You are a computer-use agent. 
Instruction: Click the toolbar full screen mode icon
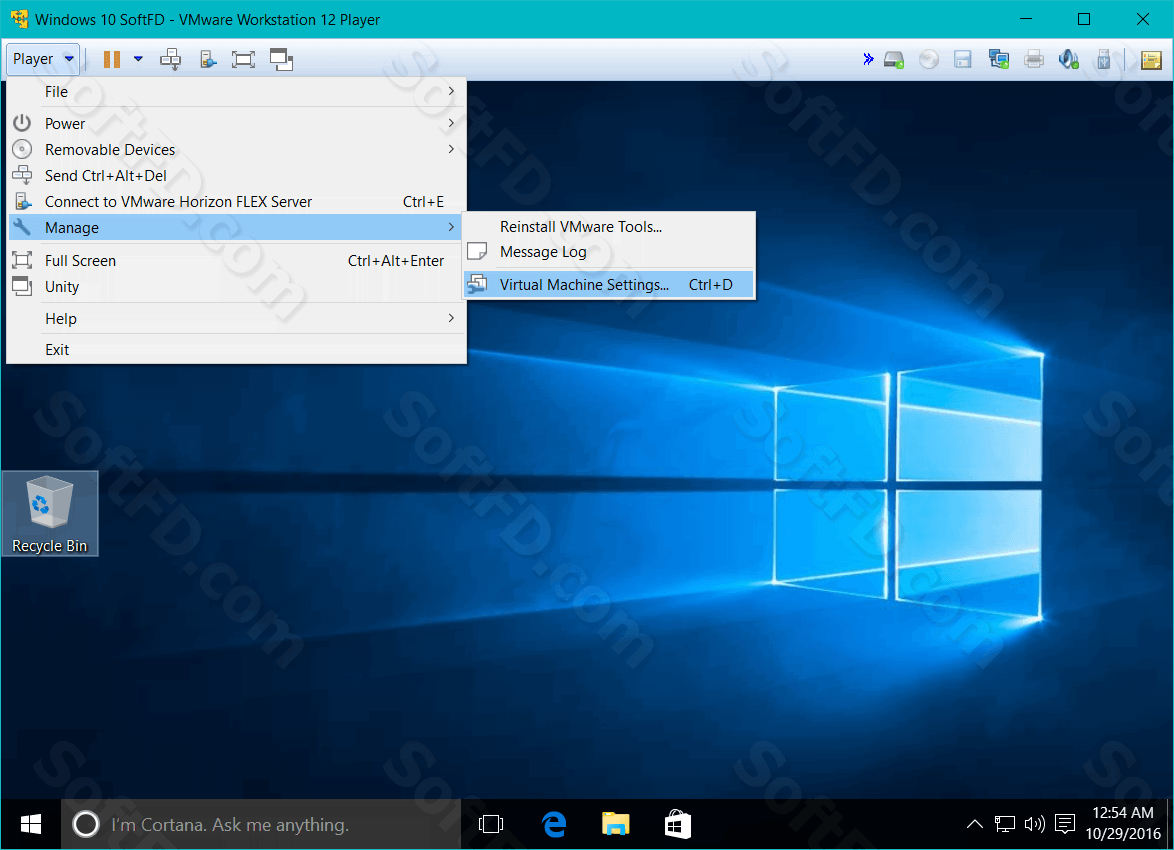click(x=243, y=59)
